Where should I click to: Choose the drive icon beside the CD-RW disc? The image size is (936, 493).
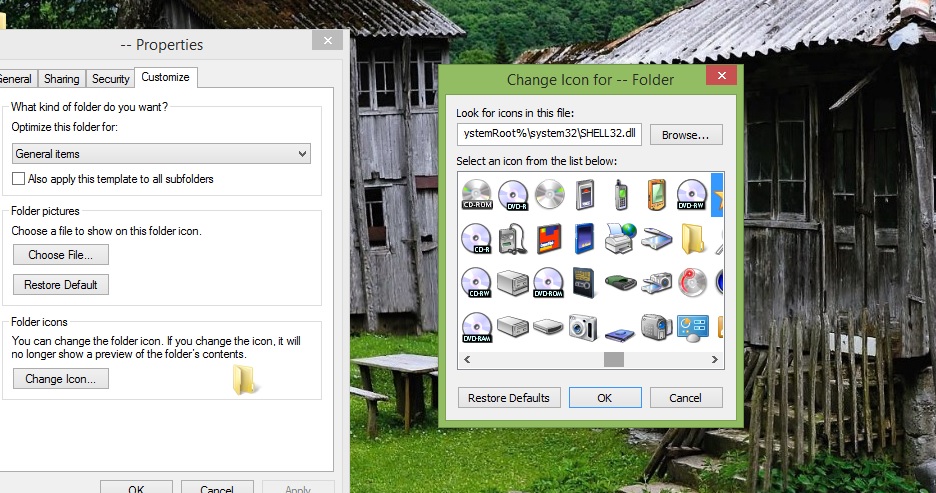click(513, 283)
